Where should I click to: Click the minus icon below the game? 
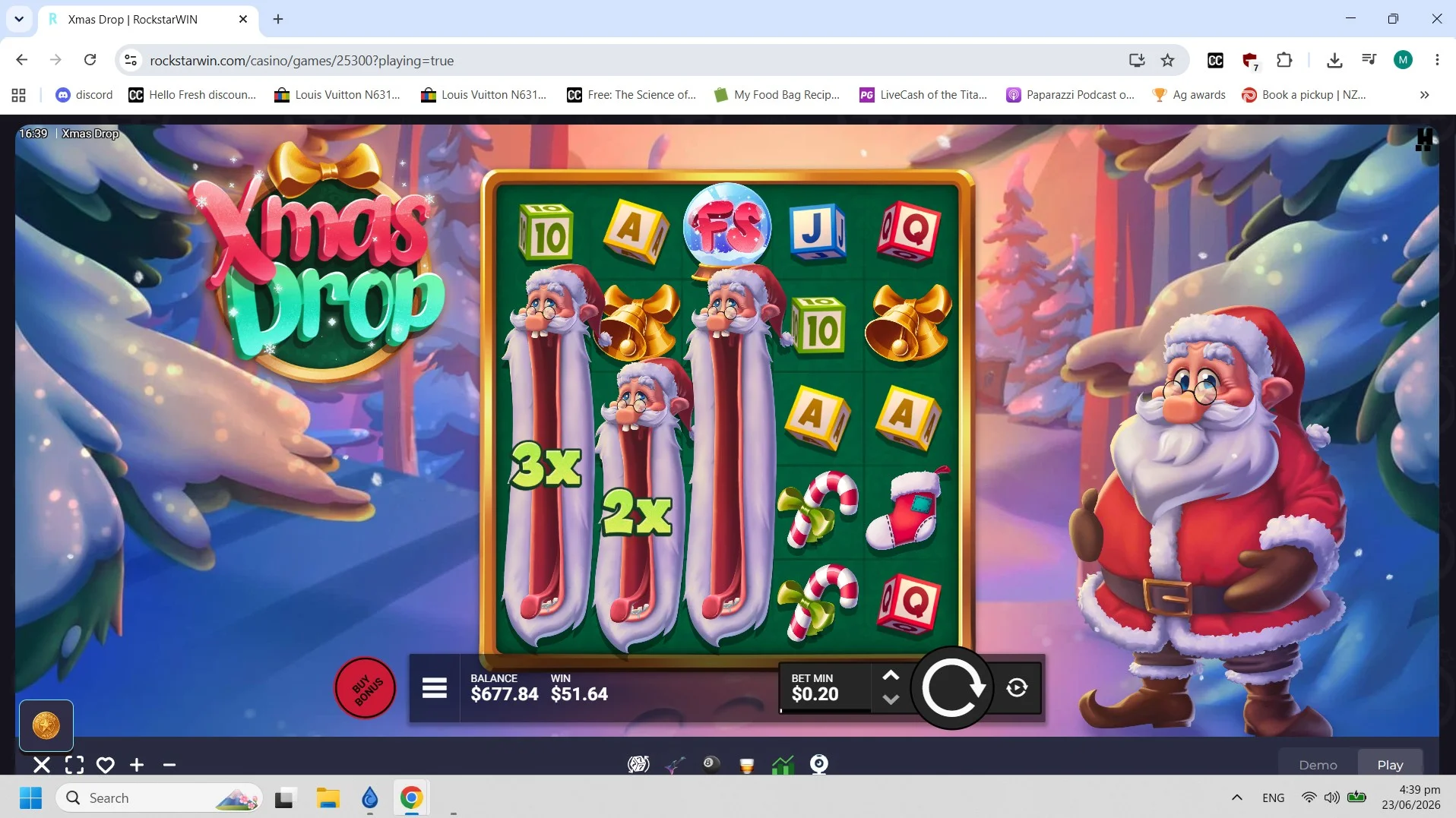pyautogui.click(x=169, y=765)
